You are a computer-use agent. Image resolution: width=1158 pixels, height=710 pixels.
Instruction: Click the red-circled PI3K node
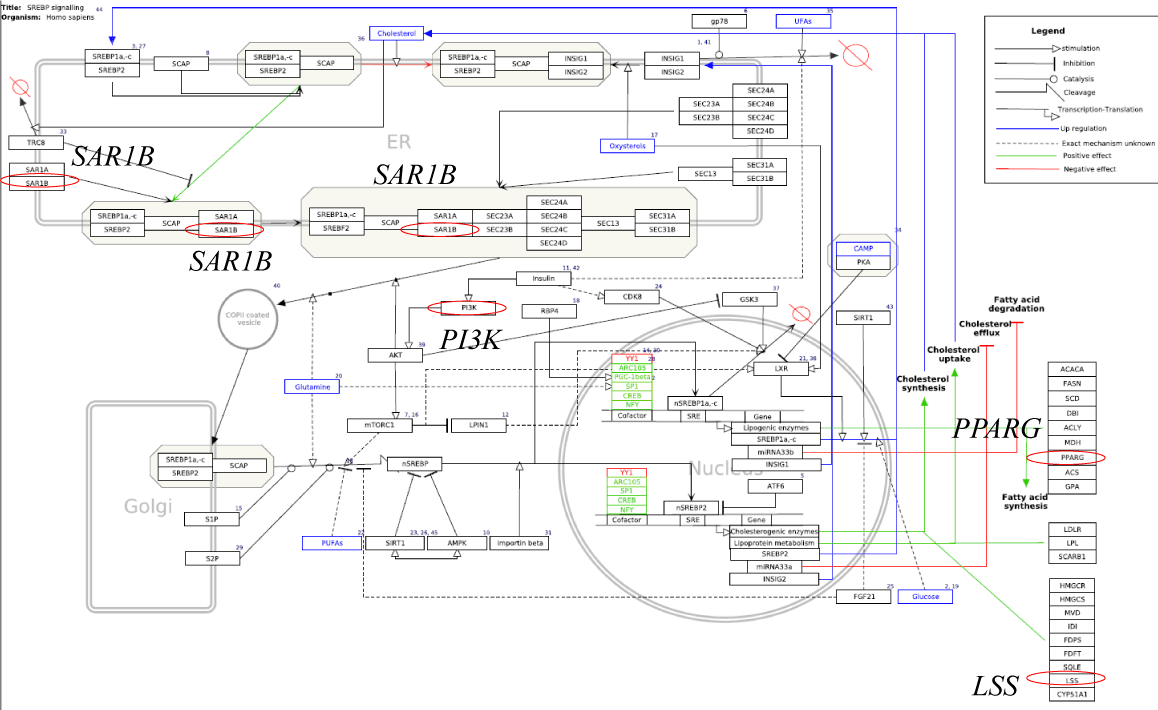(x=468, y=307)
